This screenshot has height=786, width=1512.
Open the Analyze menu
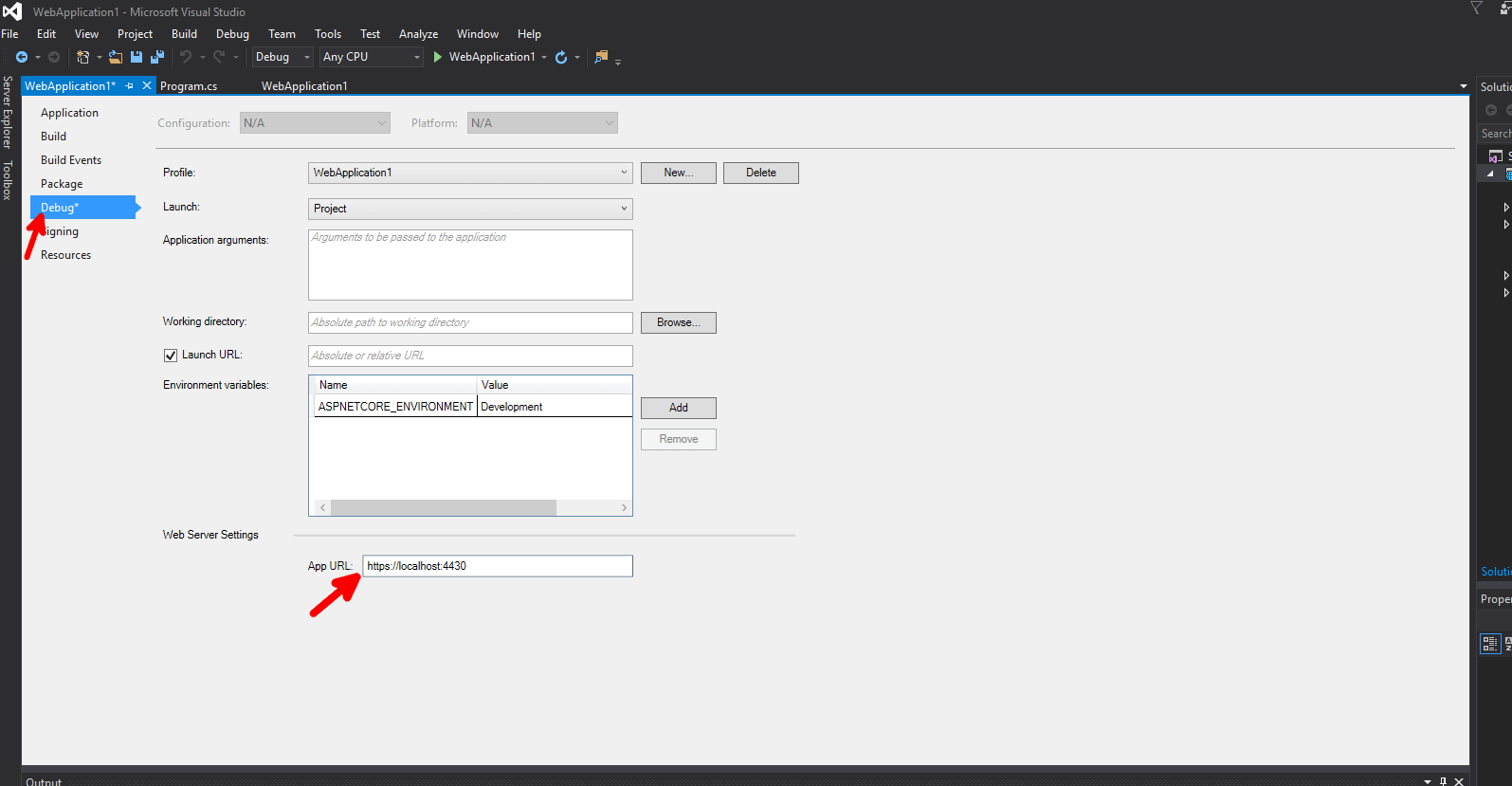(x=418, y=34)
